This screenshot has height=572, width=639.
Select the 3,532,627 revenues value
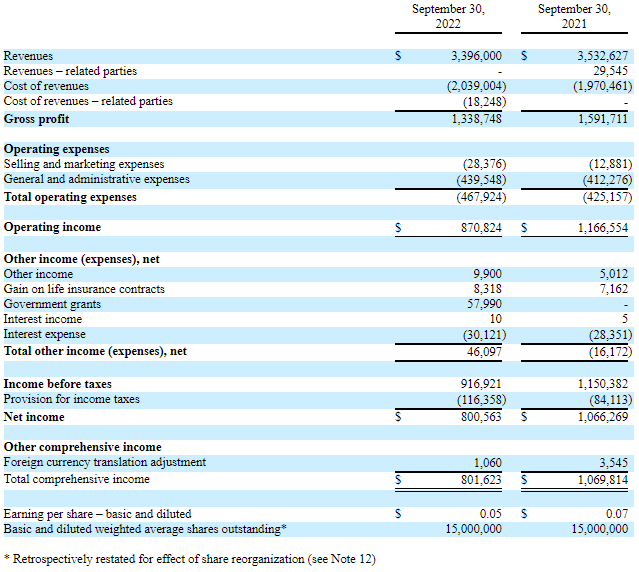(602, 56)
